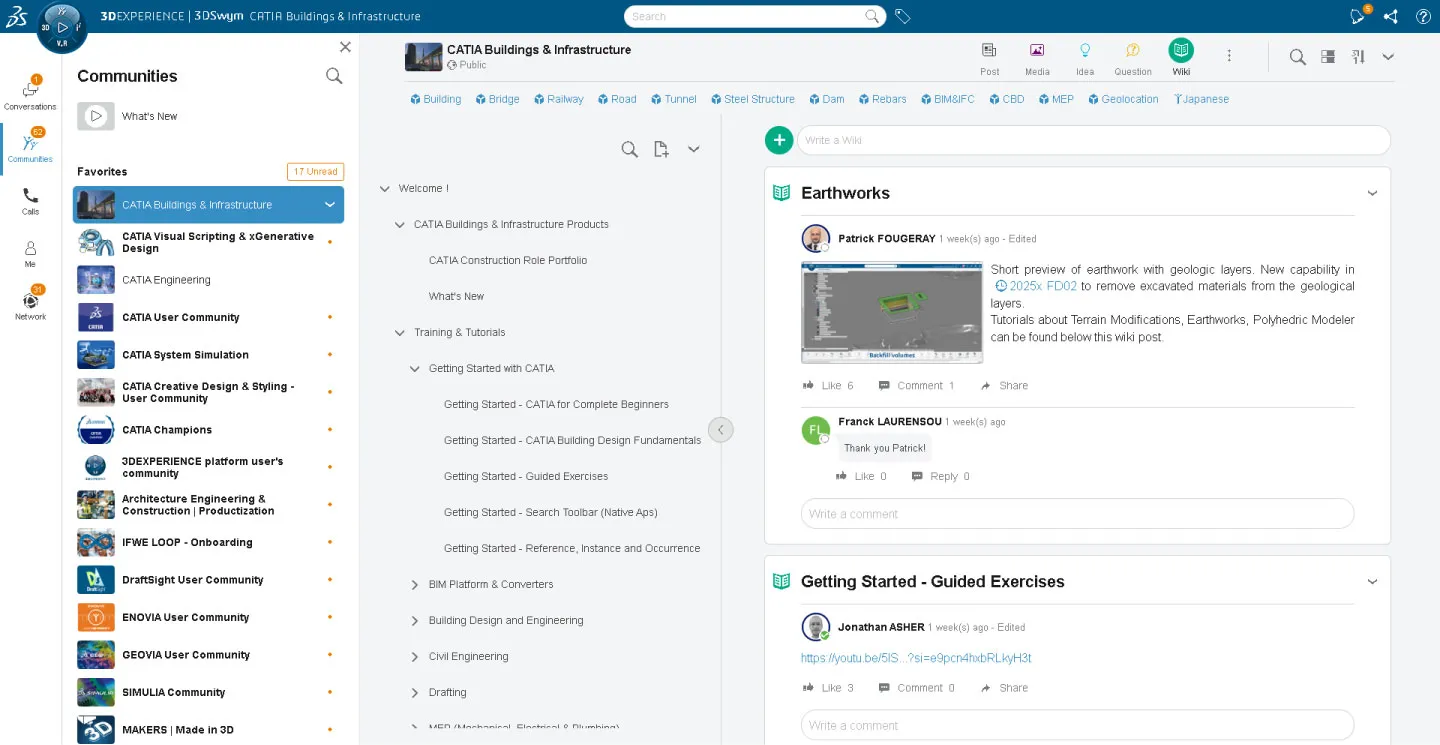Image resolution: width=1440 pixels, height=745 pixels.
Task: Open the 3DEXPERIENCE compass
Action: tap(62, 27)
